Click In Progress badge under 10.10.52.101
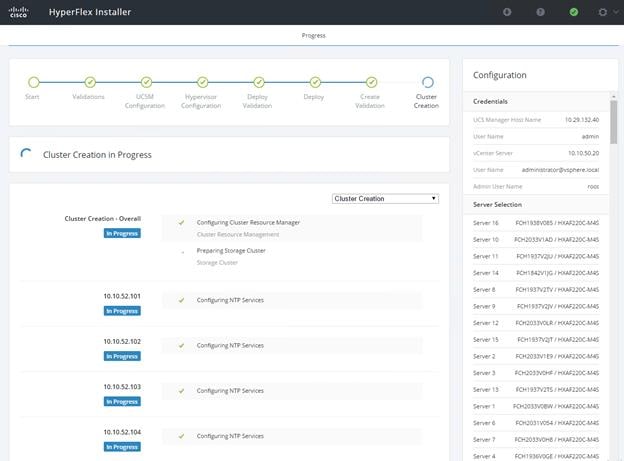624x461 pixels. [122, 311]
